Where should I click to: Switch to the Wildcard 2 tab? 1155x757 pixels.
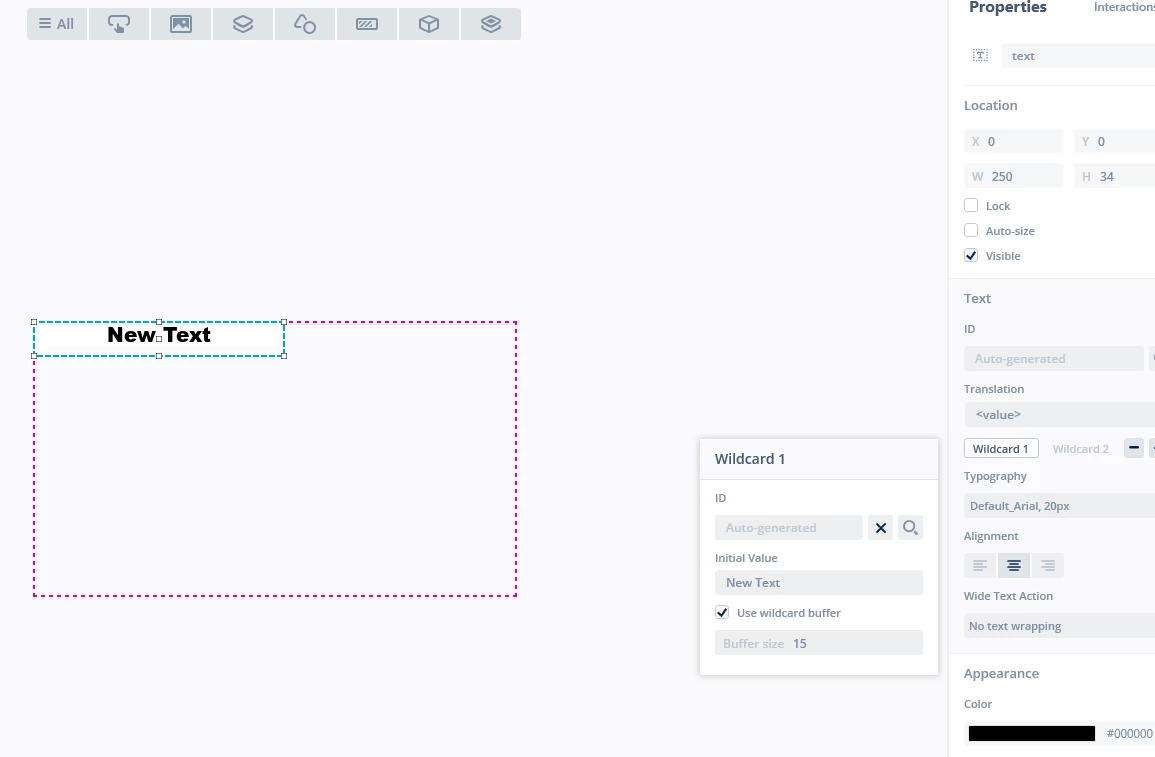coord(1081,448)
